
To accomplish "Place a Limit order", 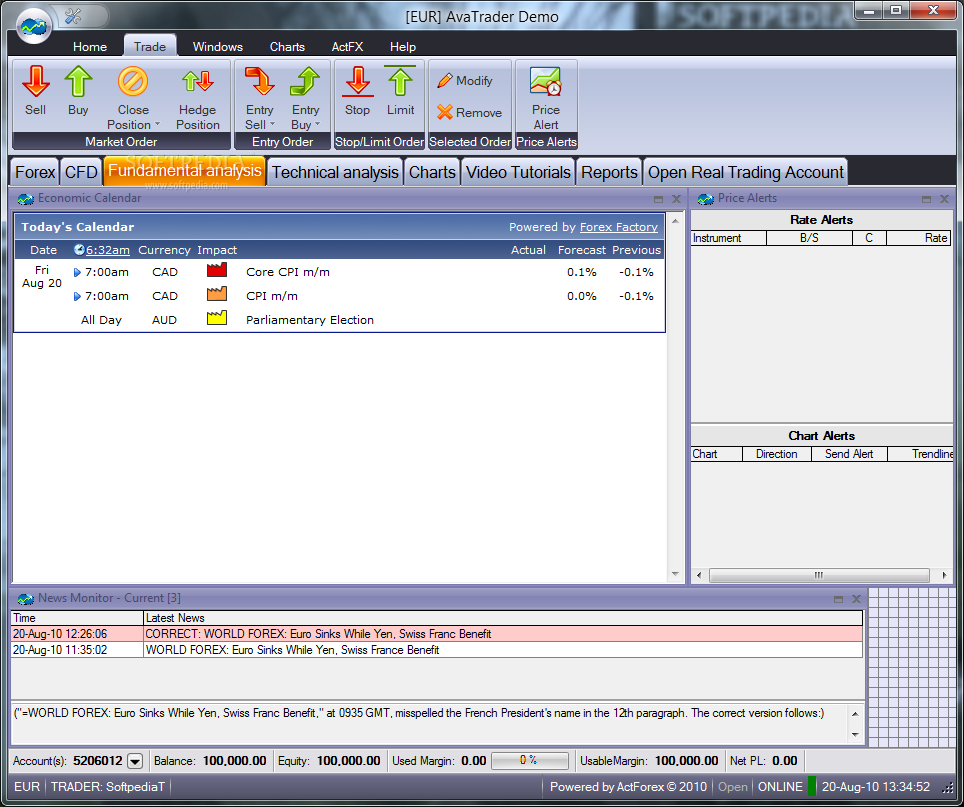I will click(x=400, y=90).
